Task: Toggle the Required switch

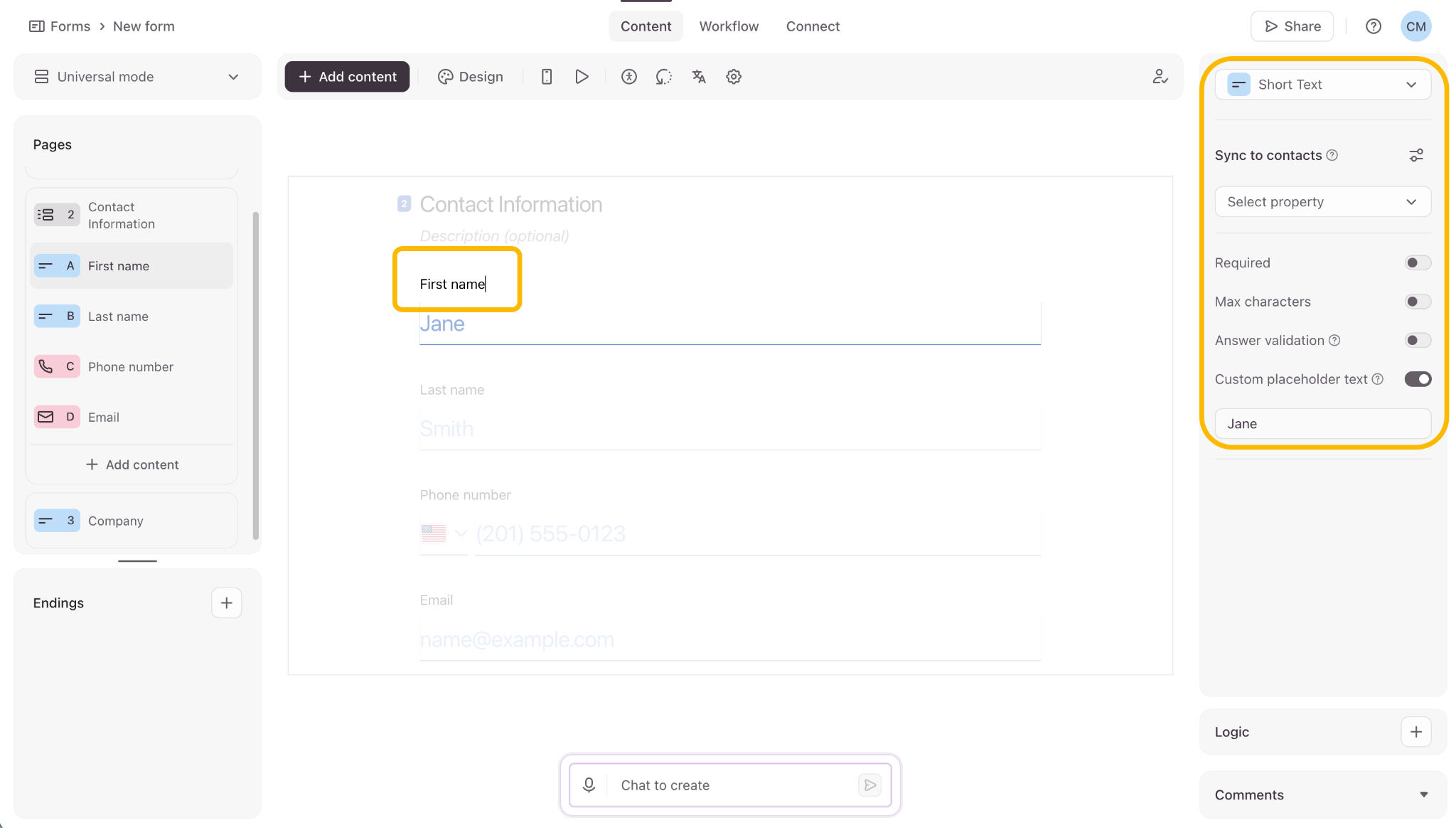Action: 1418,263
